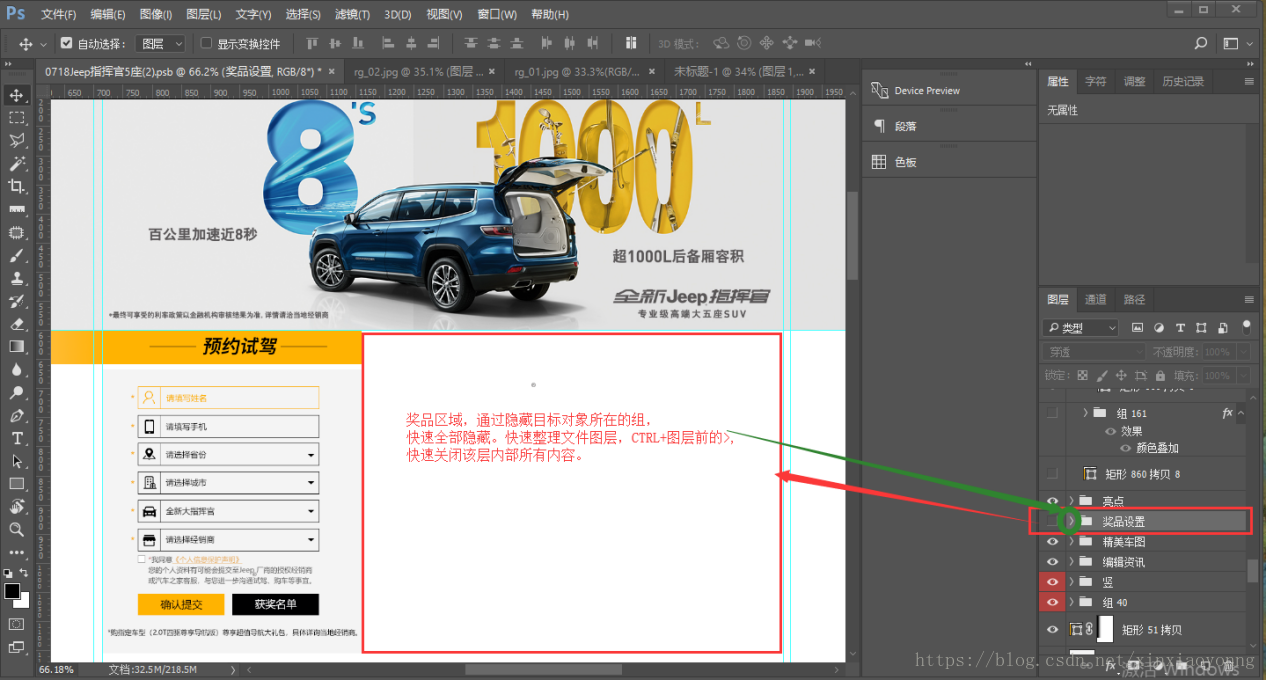Expand the 奖品设置 group
Screen dimensions: 1266x680
(1072, 521)
